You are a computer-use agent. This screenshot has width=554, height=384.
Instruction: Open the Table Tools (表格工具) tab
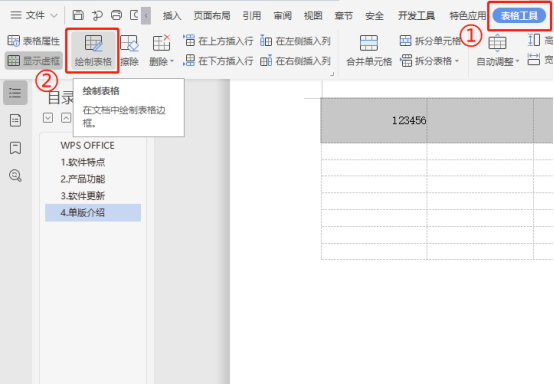pos(519,16)
